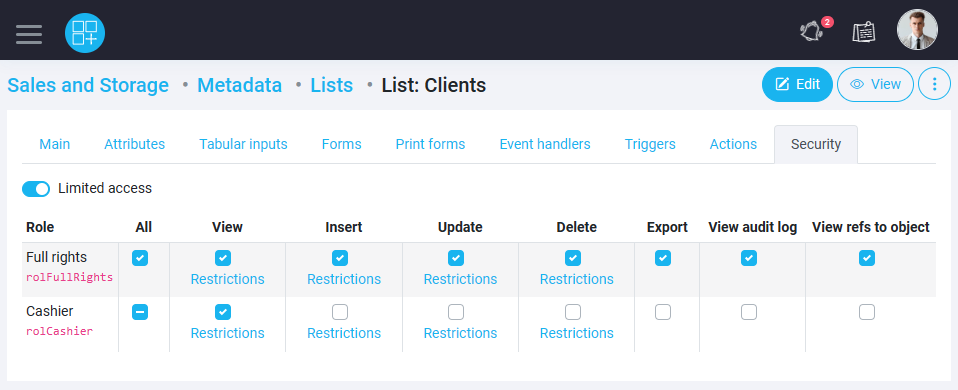The width and height of the screenshot is (958, 390).
Task: Open the user profile avatar
Action: pyautogui.click(x=917, y=29)
